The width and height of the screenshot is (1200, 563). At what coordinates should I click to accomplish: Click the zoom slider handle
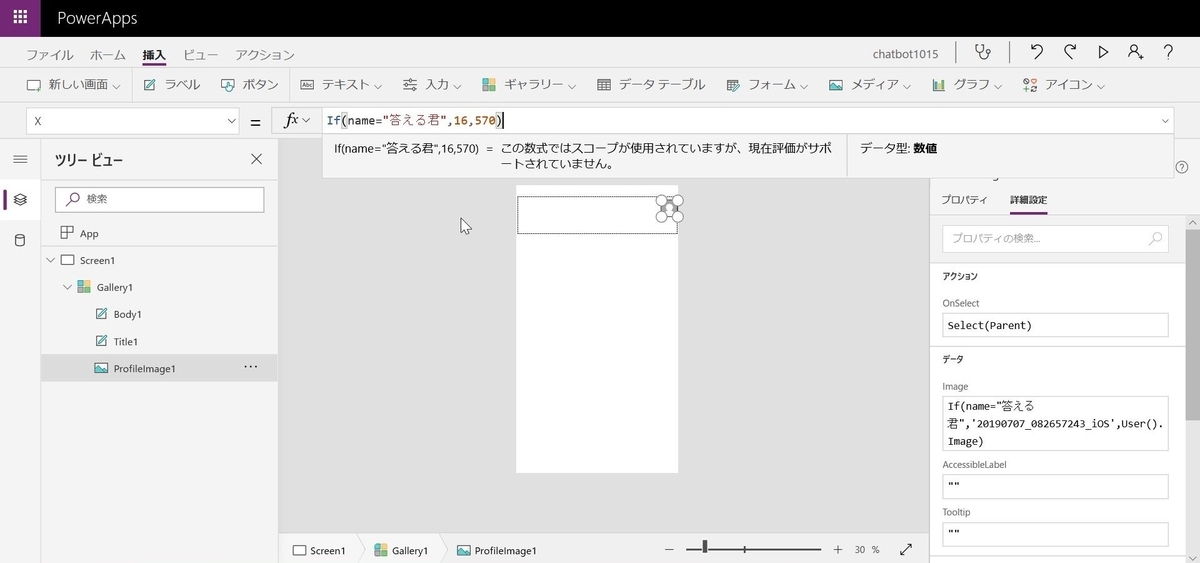pyautogui.click(x=705, y=547)
